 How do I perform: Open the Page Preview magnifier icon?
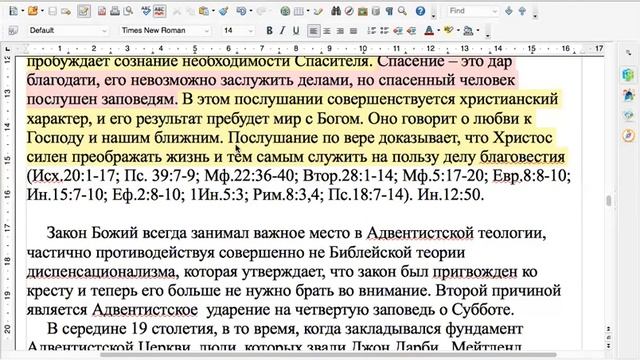click(x=129, y=11)
